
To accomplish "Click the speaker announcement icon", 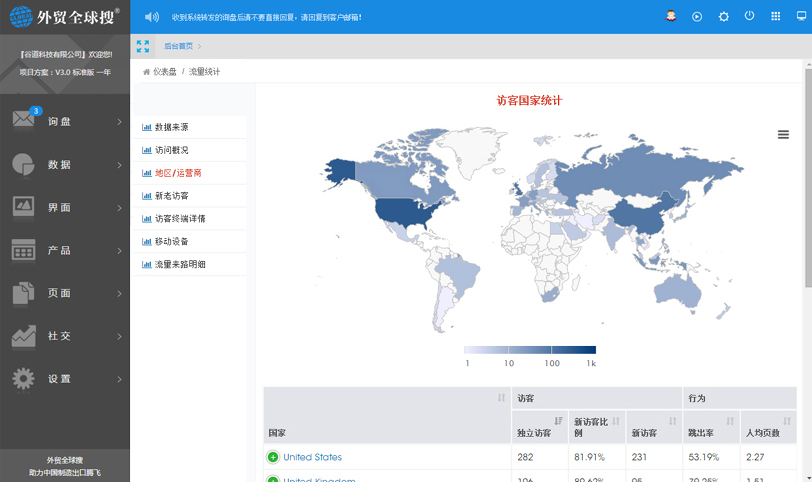I will tap(152, 17).
